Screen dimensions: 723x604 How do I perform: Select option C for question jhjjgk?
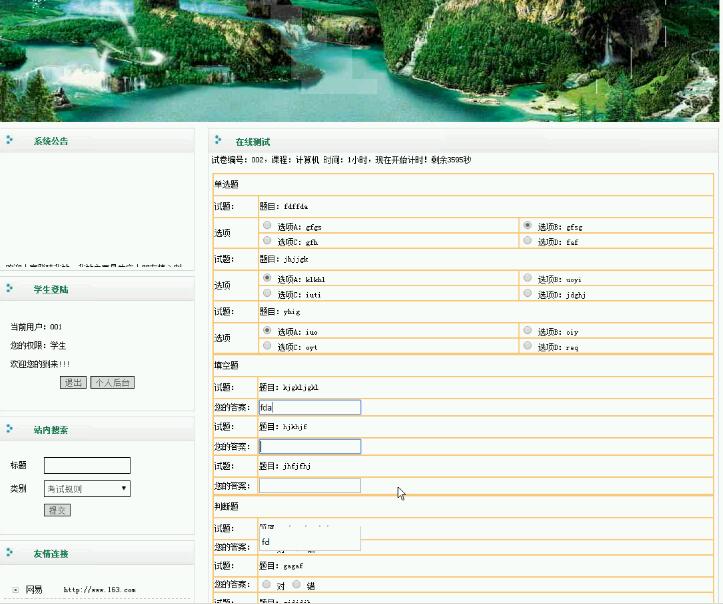click(267, 293)
